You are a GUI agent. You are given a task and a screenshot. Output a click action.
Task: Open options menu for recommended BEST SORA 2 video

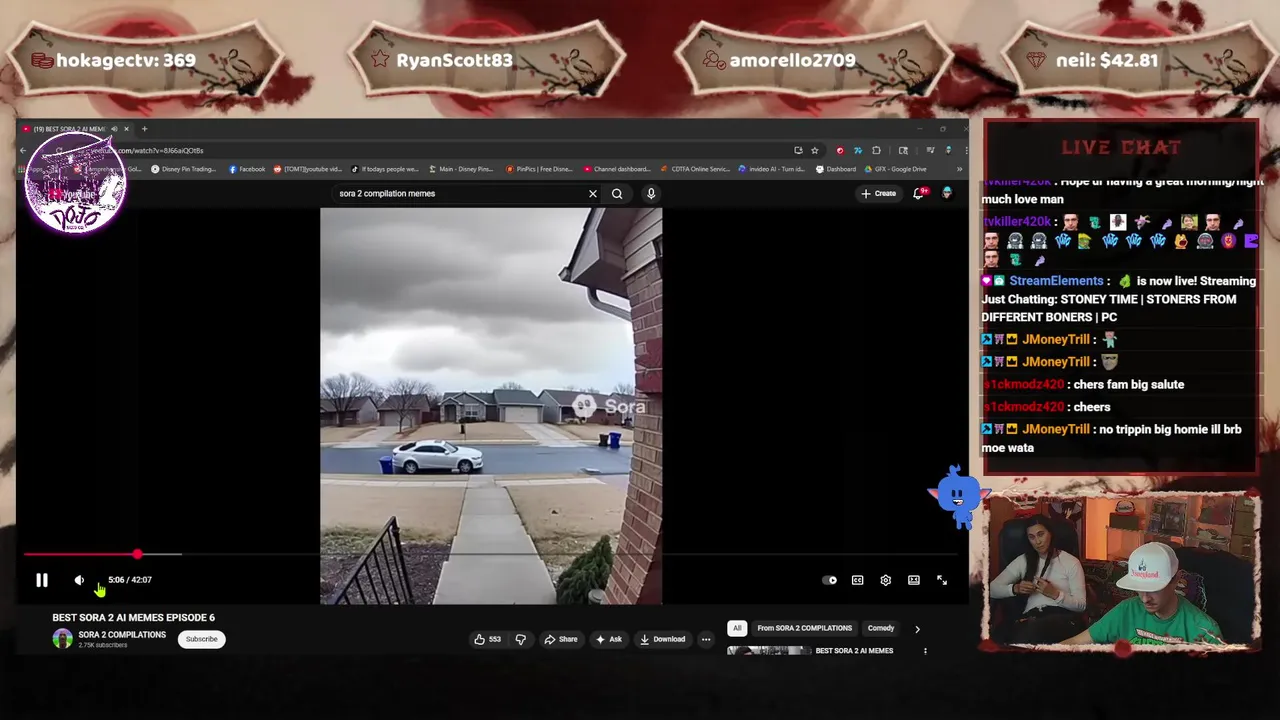click(925, 651)
